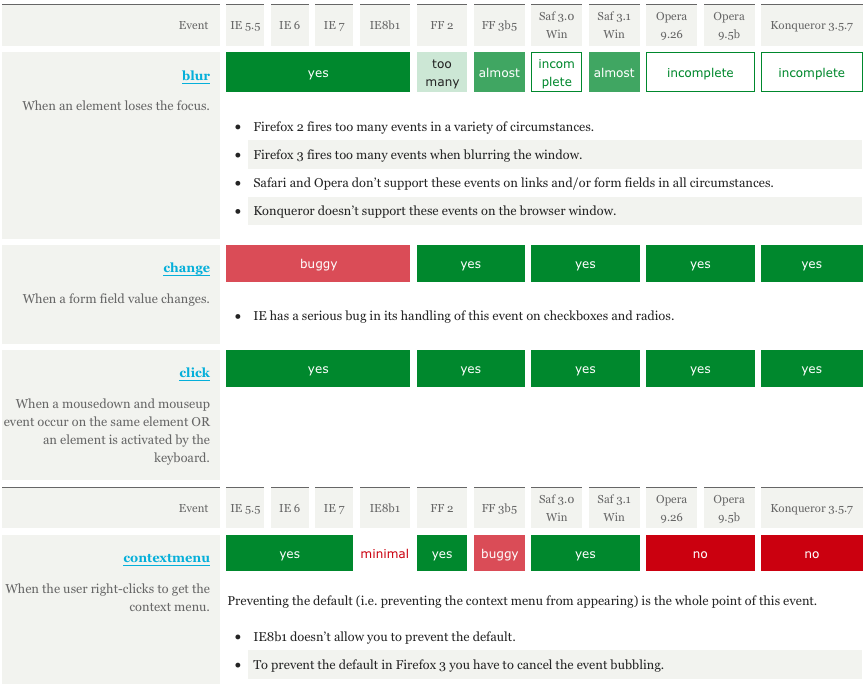Click 'FF 3b5' in the repeated header row
This screenshot has height=684, width=866.
pyautogui.click(x=499, y=508)
